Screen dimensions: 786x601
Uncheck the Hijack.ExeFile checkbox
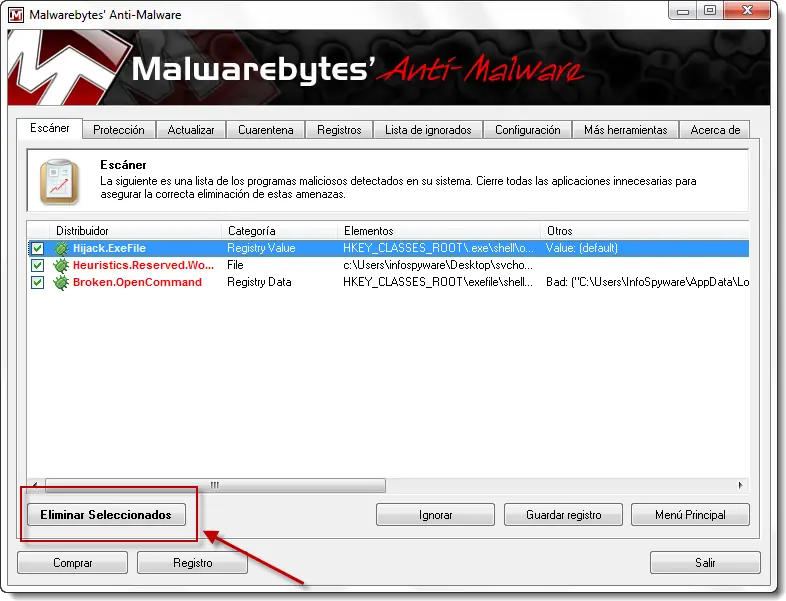[38, 248]
